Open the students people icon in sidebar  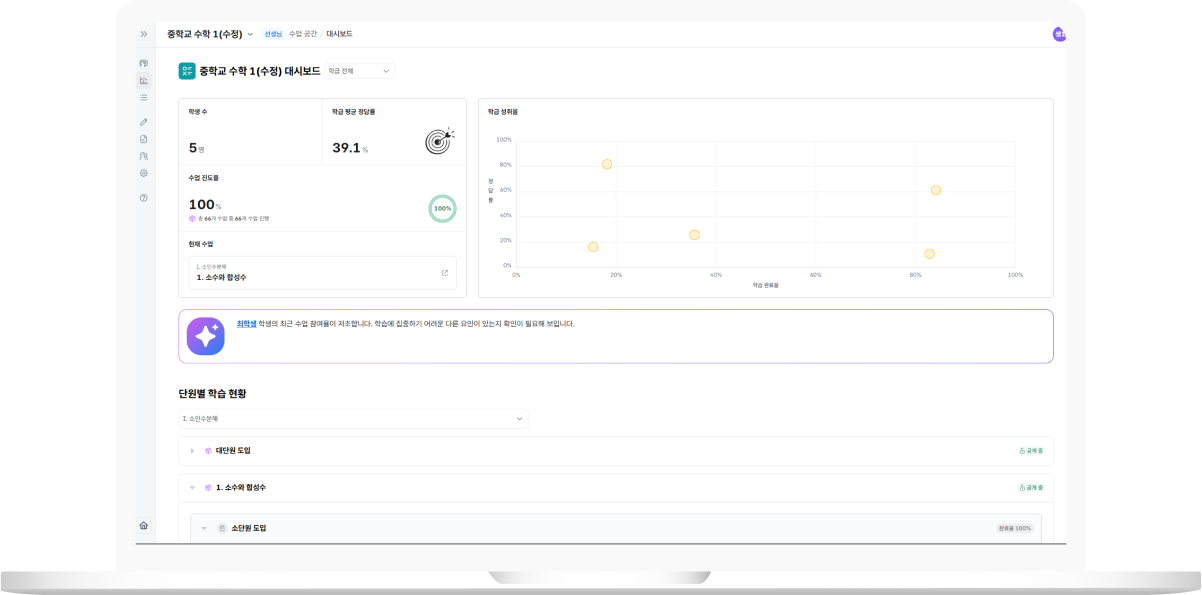[x=144, y=156]
